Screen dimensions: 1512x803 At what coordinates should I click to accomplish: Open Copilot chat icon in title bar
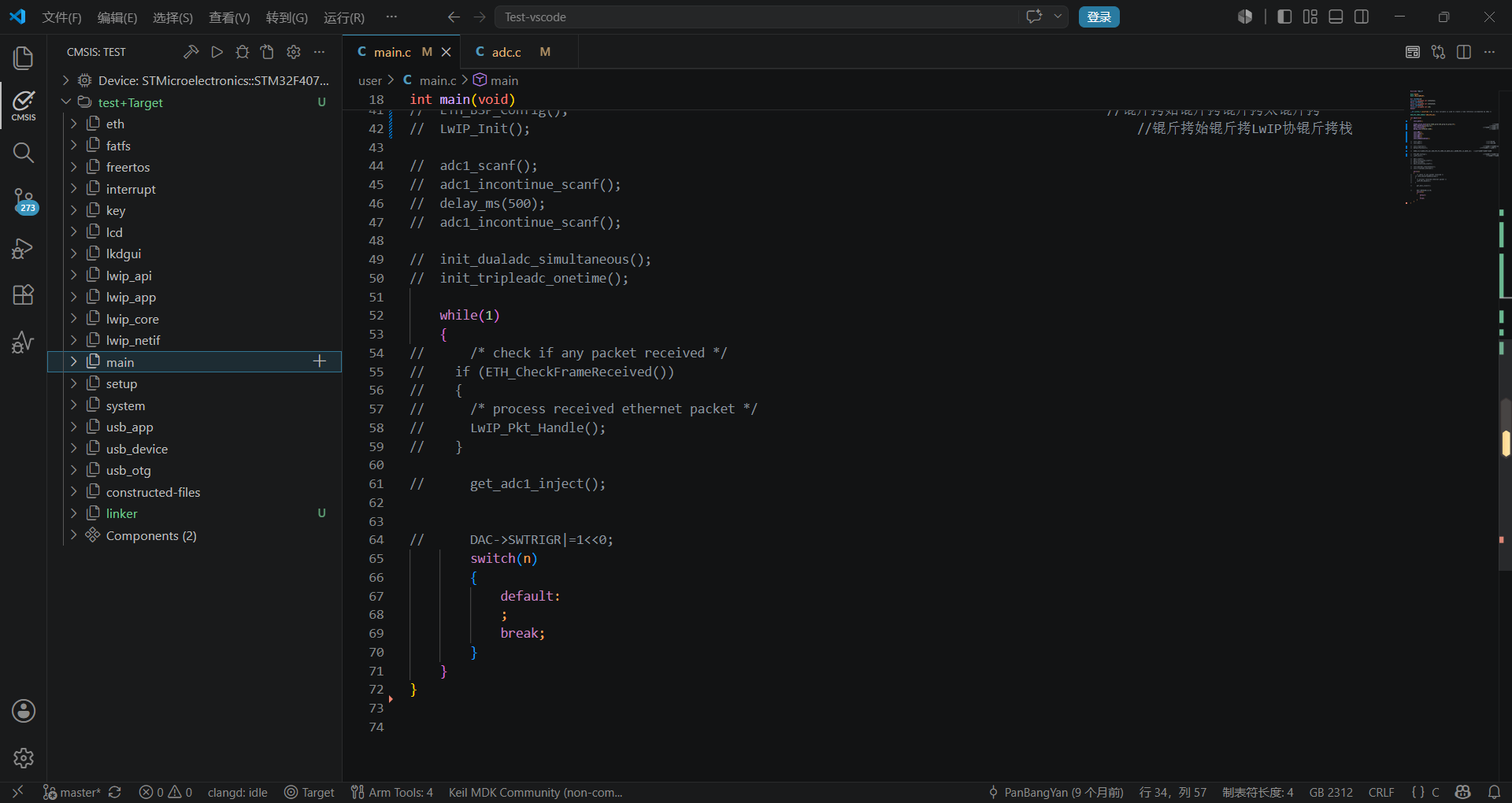pos(1034,17)
